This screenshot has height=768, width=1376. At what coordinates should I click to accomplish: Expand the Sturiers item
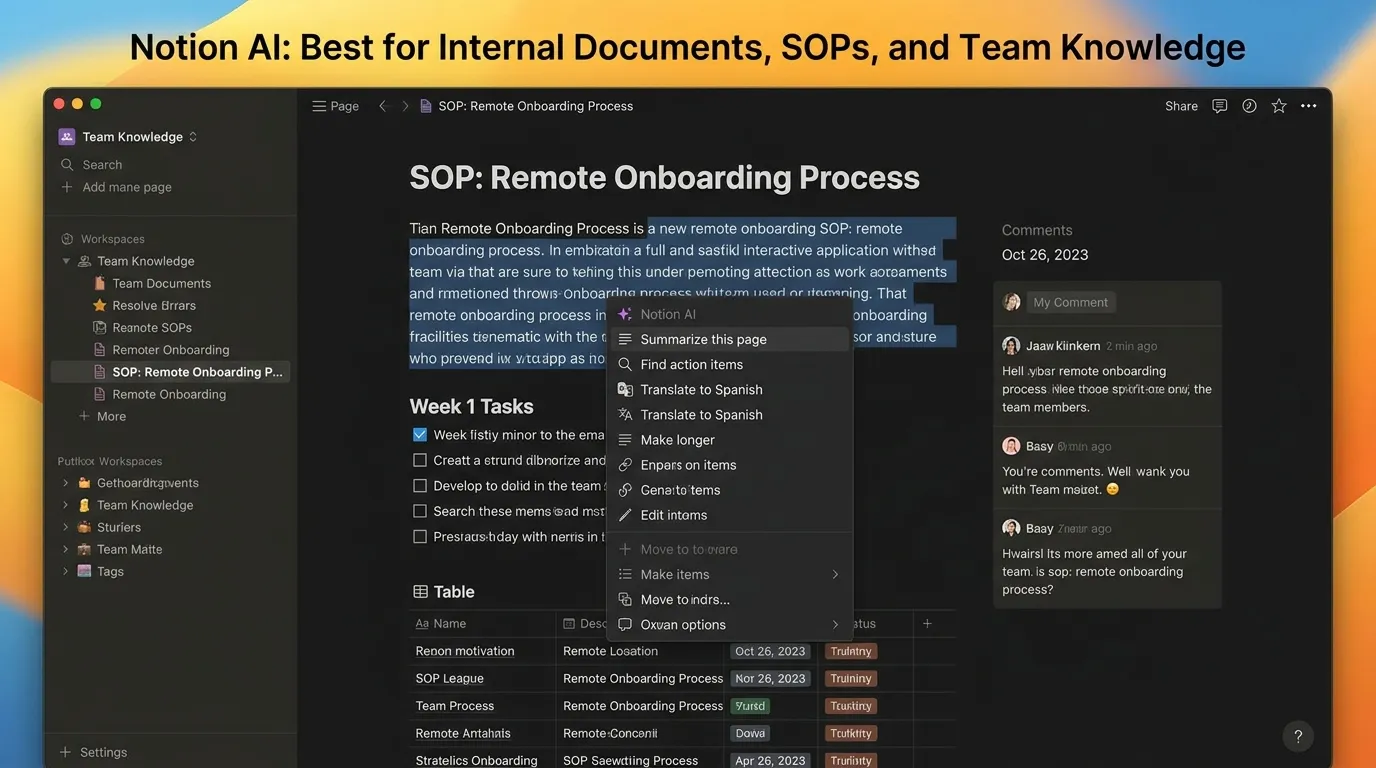(66, 527)
